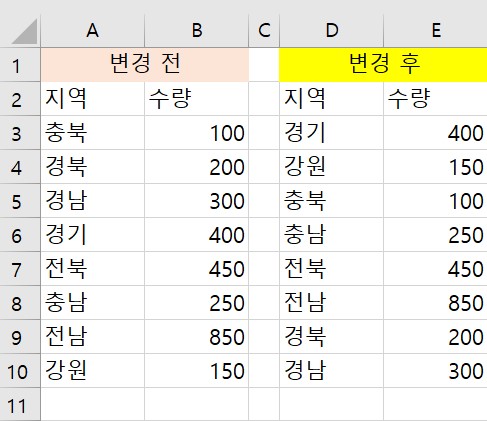Select cell B3 with value 100
This screenshot has width=487, height=421.
coord(197,133)
